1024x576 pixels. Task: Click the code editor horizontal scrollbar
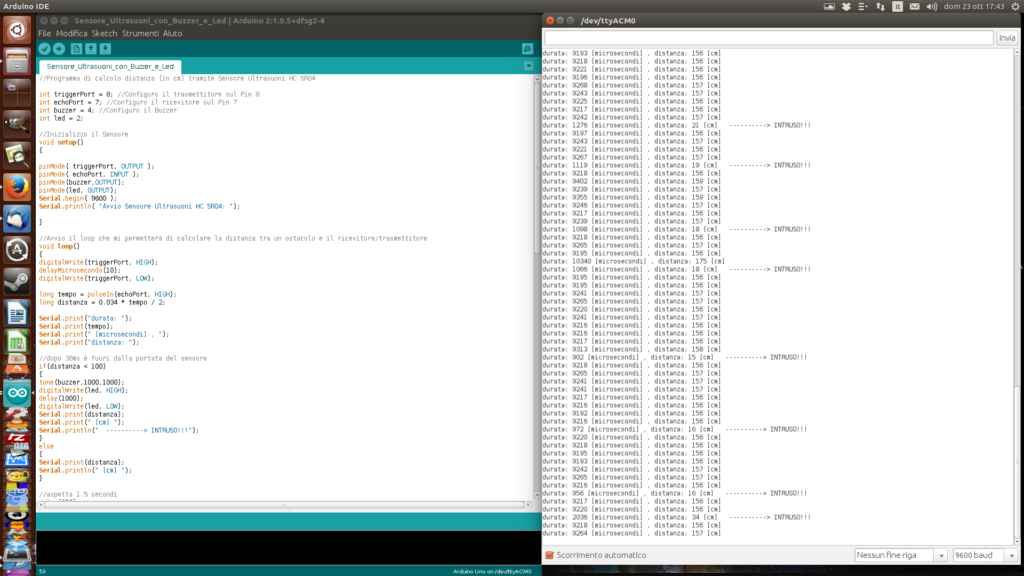tap(284, 504)
